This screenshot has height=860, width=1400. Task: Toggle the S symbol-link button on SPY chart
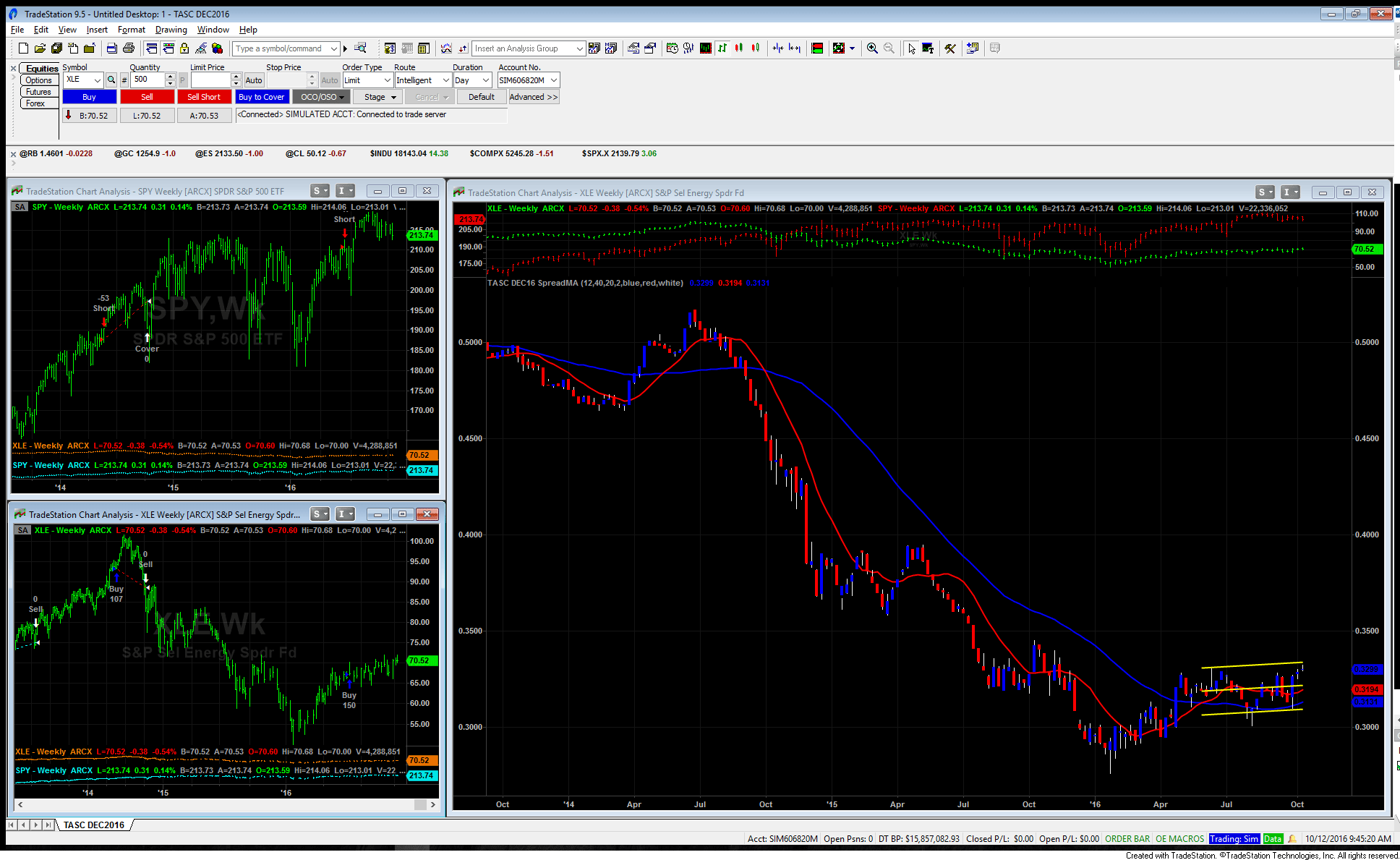(x=320, y=191)
